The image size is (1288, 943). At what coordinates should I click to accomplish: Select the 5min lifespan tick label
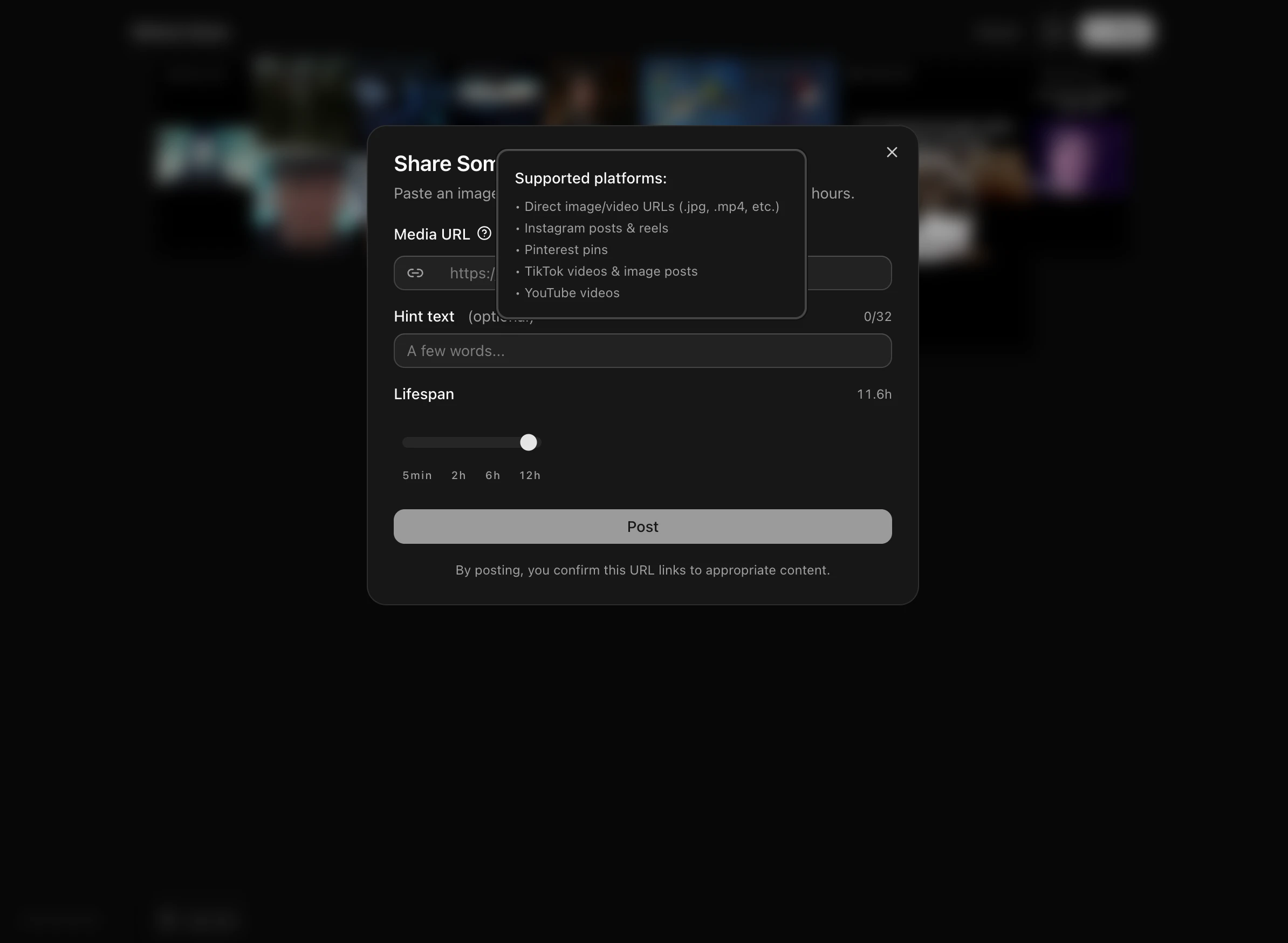(x=416, y=475)
